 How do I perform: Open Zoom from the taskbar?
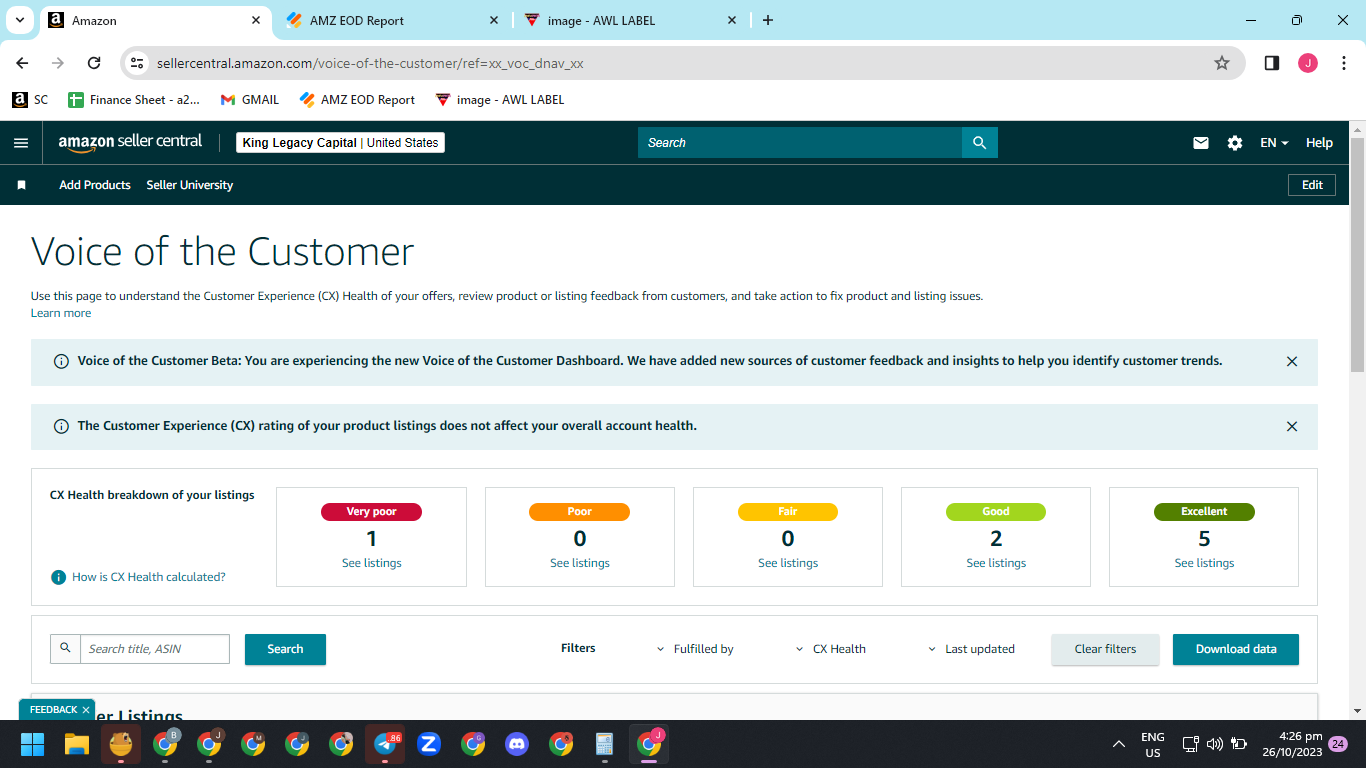pos(429,744)
